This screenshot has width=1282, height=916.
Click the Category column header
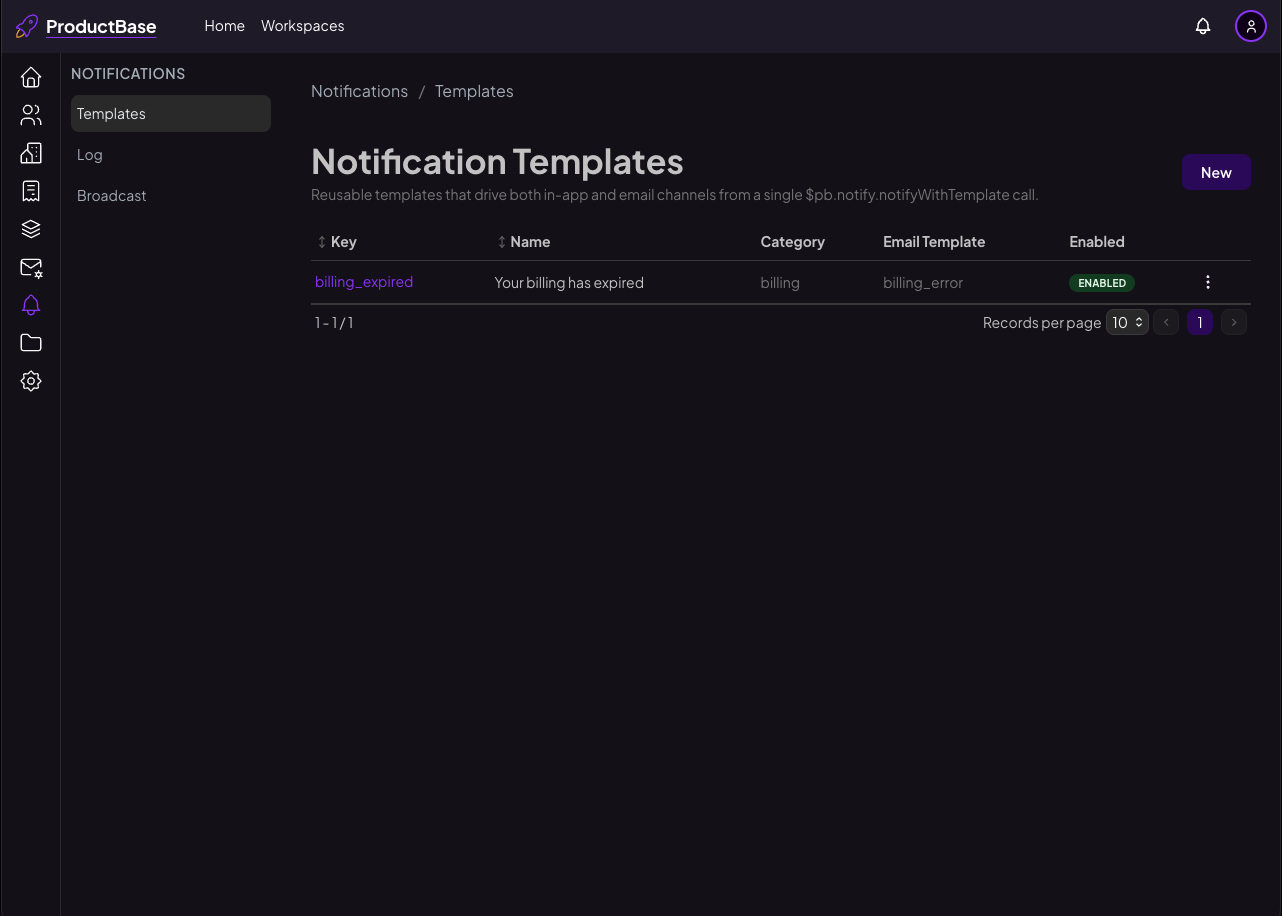[793, 242]
